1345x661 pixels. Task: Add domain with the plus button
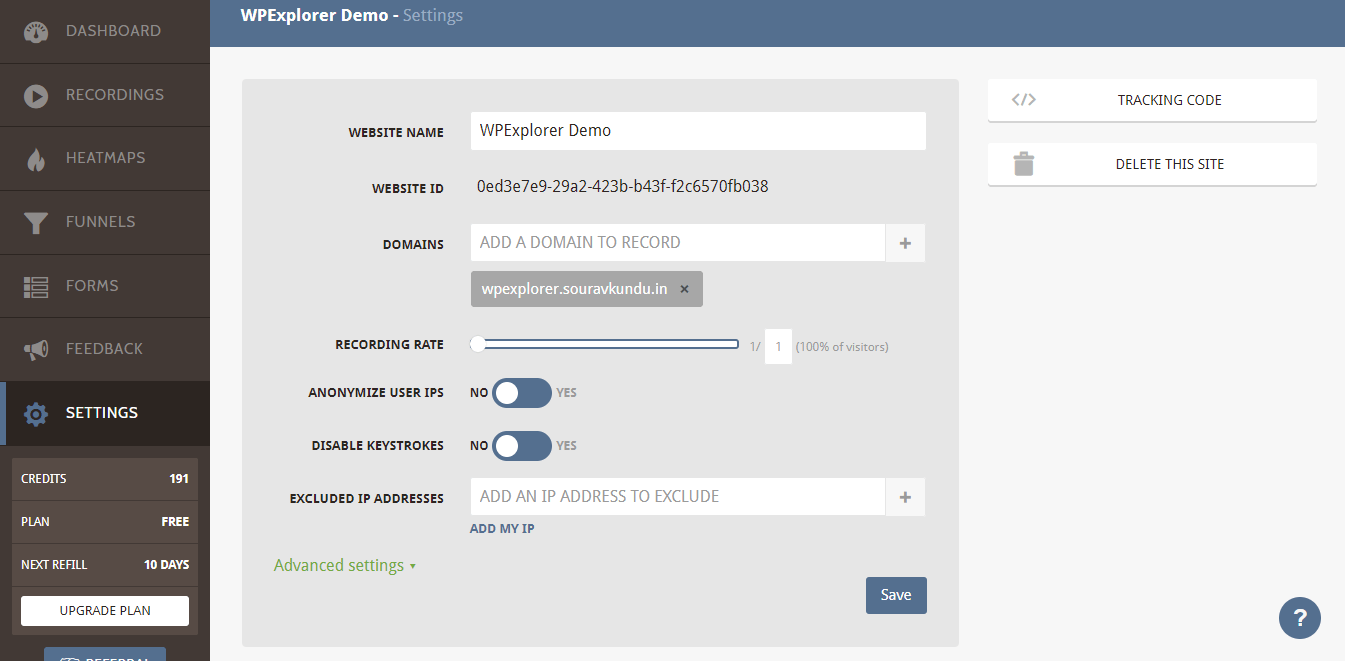coord(905,243)
